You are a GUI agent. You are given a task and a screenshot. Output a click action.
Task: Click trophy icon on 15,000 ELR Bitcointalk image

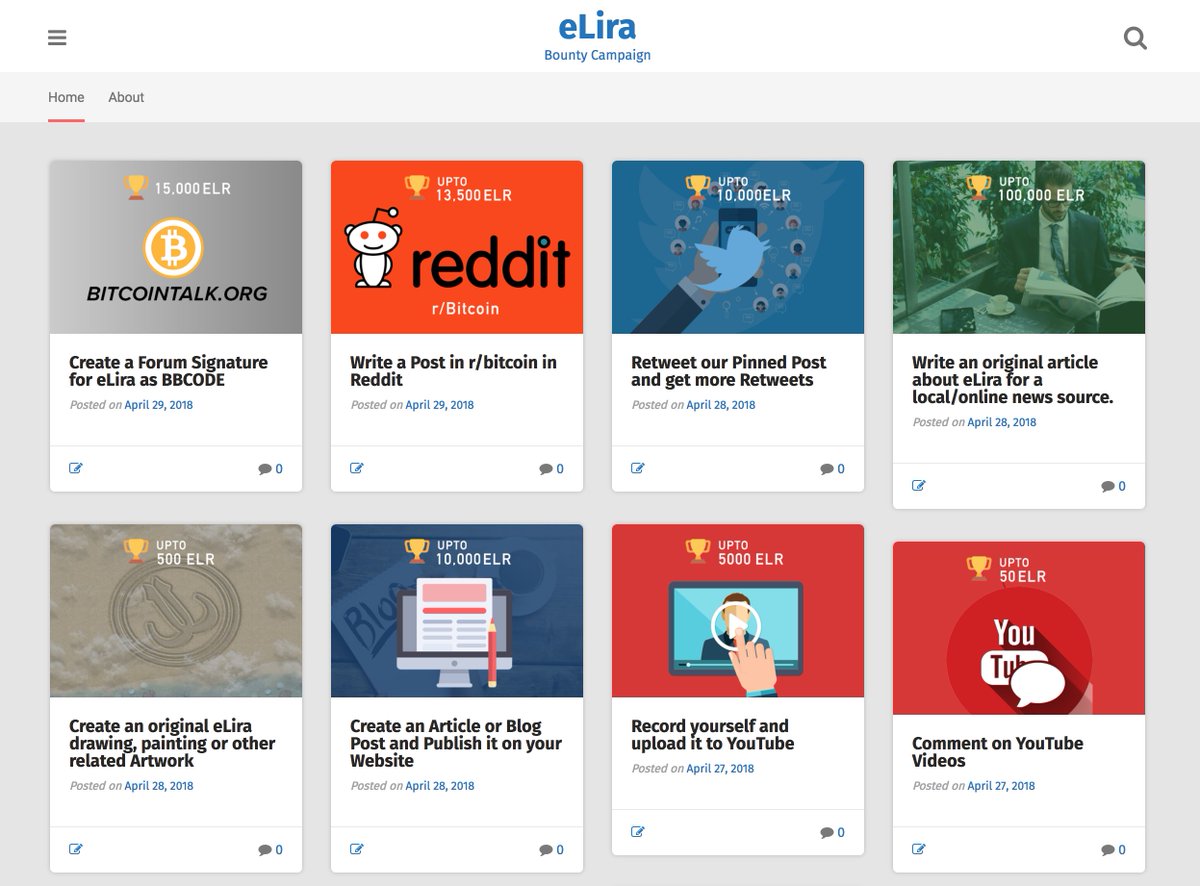(x=135, y=187)
